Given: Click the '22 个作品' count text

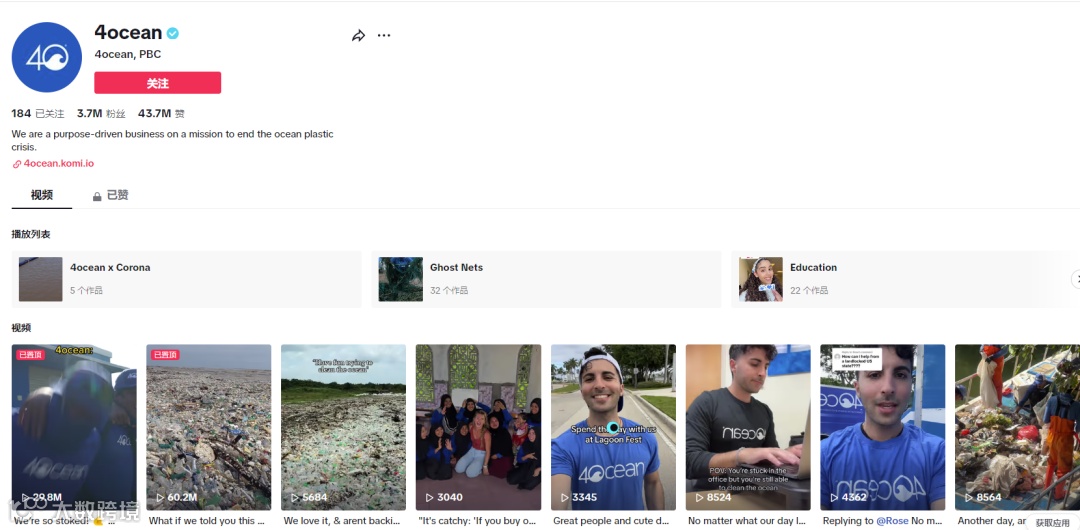Looking at the screenshot, I should point(809,291).
